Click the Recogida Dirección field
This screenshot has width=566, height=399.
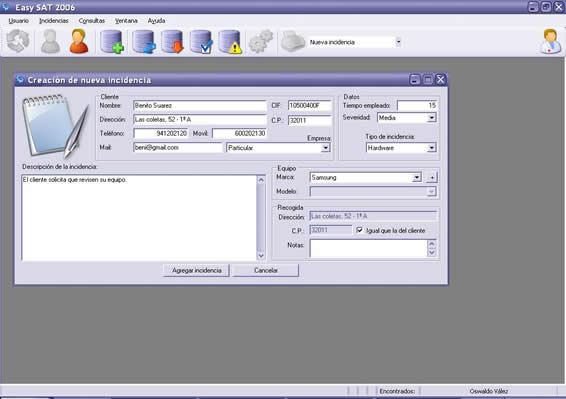373,216
